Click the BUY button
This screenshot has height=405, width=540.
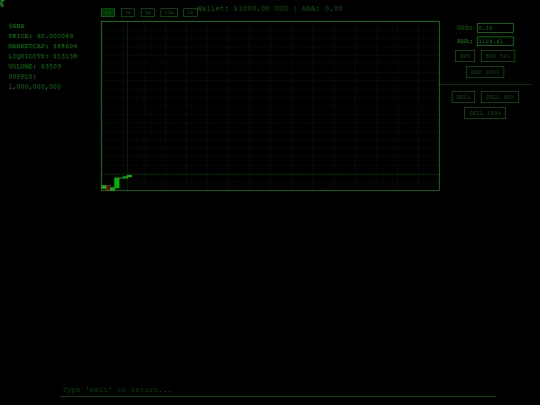[x=465, y=56]
